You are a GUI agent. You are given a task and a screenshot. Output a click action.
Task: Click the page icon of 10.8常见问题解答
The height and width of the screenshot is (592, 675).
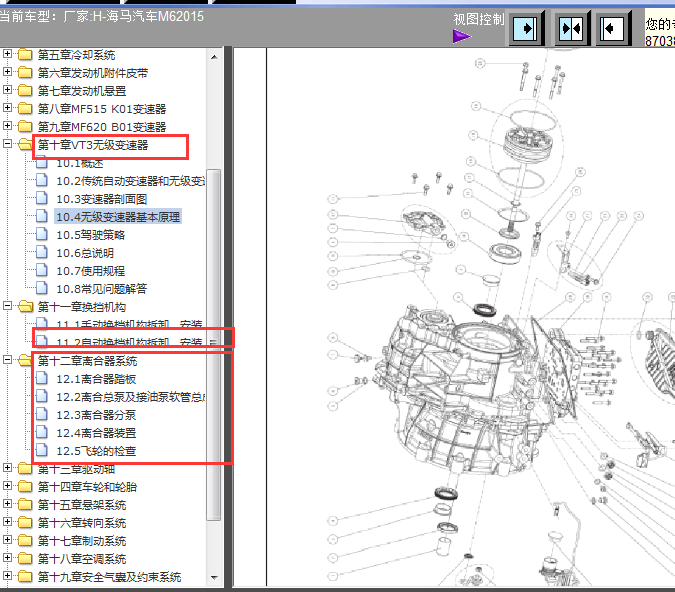point(42,288)
